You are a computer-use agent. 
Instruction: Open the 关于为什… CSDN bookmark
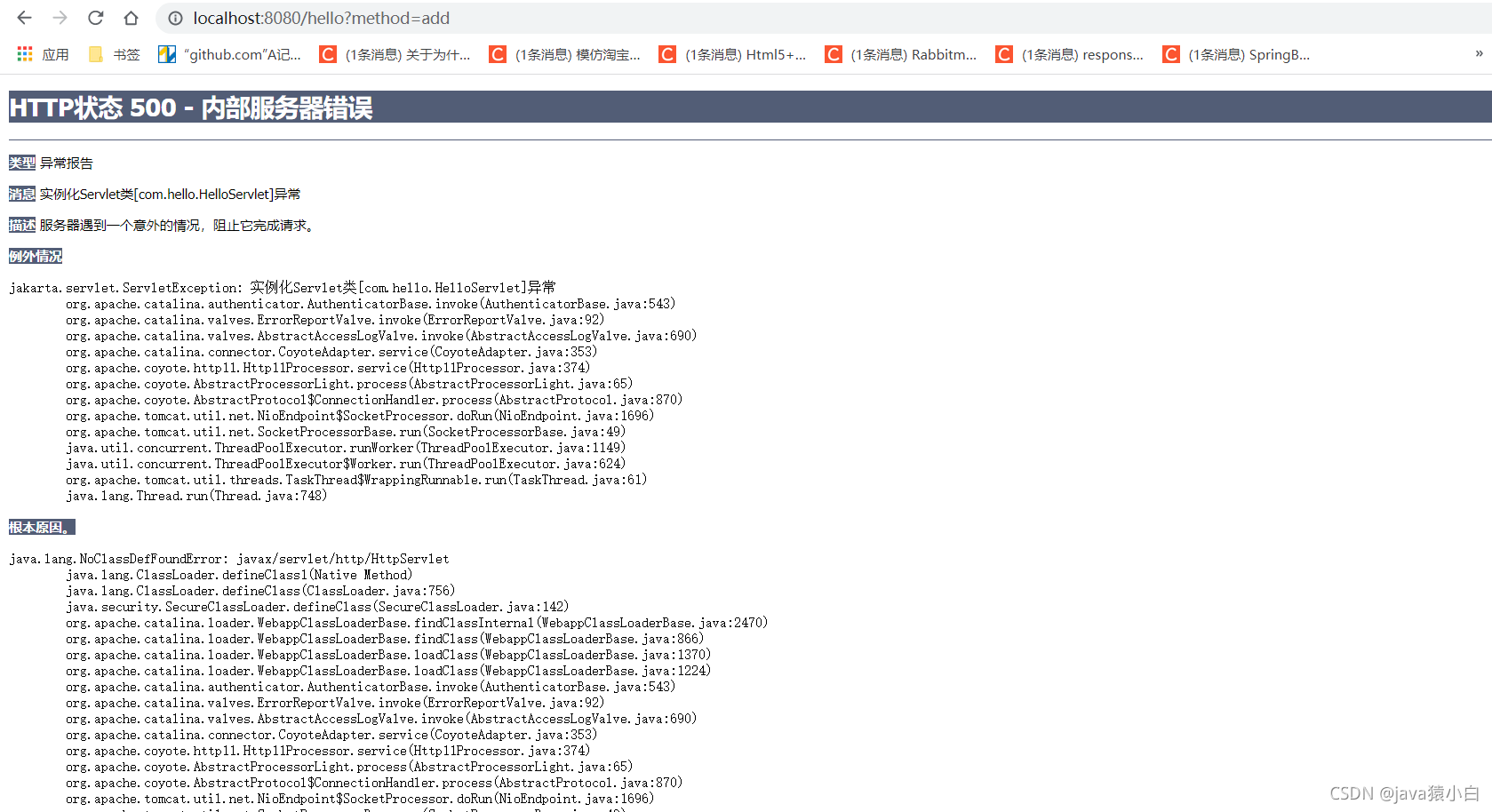(x=395, y=54)
